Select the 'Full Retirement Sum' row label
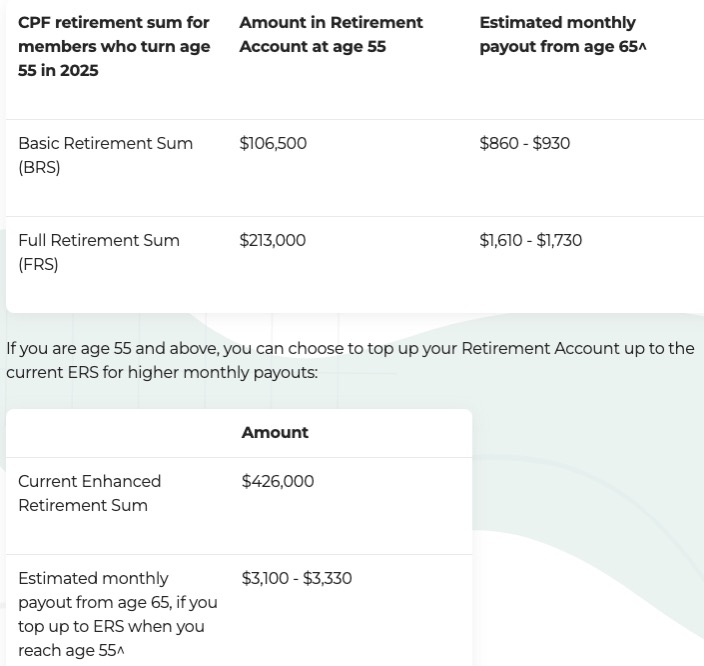704x666 pixels. click(99, 240)
